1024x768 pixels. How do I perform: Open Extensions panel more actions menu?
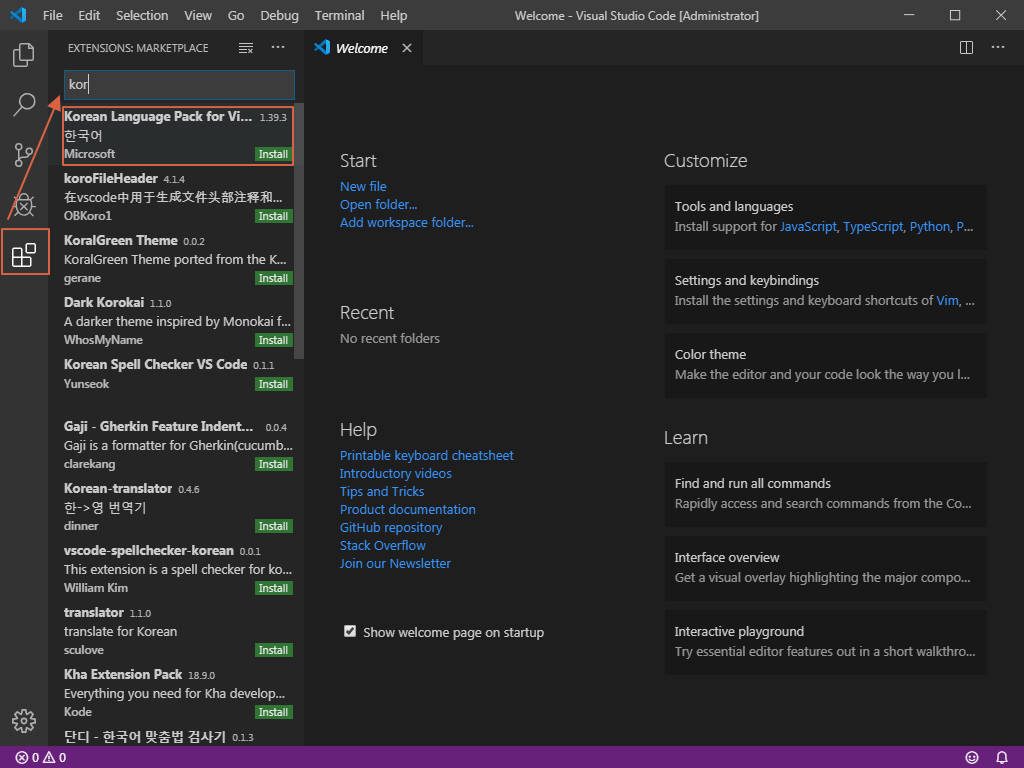click(278, 48)
